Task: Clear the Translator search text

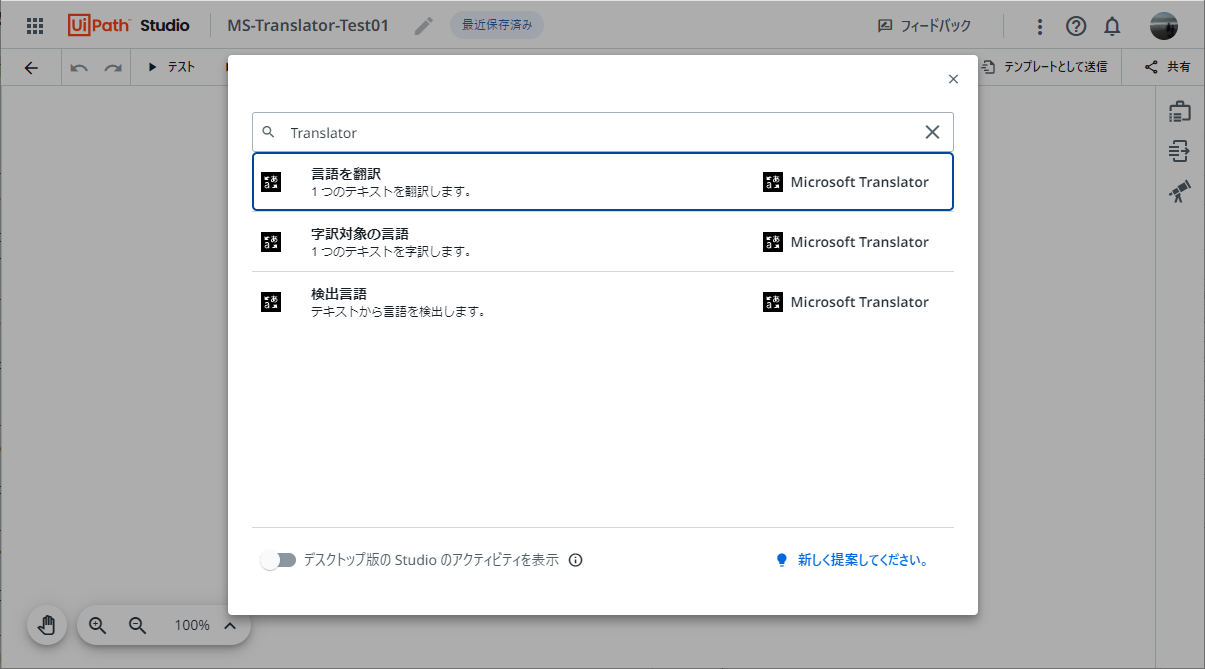Action: [x=932, y=132]
